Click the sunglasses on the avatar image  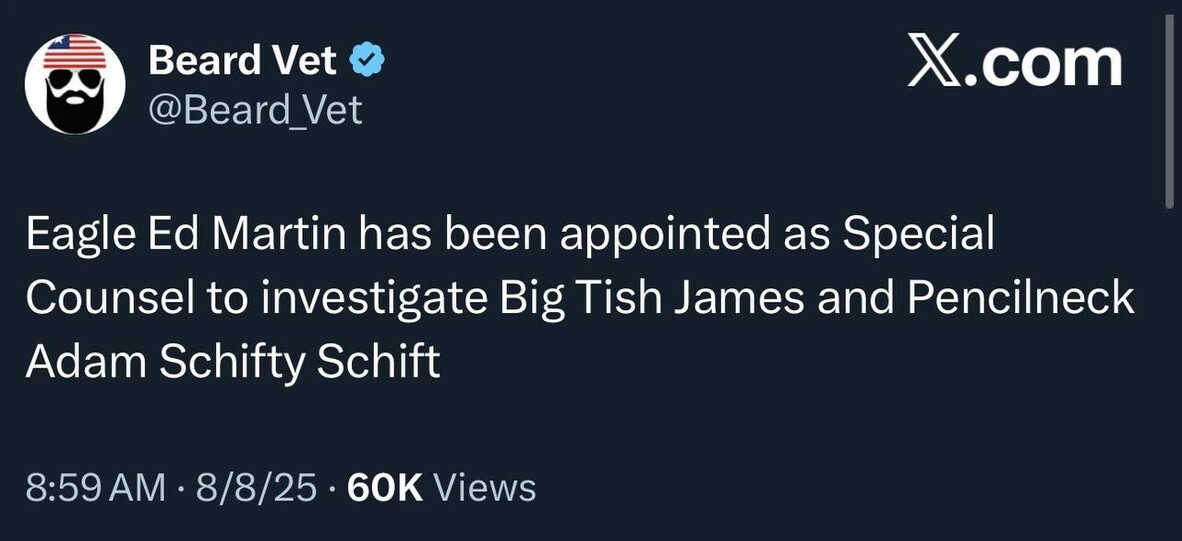[x=74, y=78]
